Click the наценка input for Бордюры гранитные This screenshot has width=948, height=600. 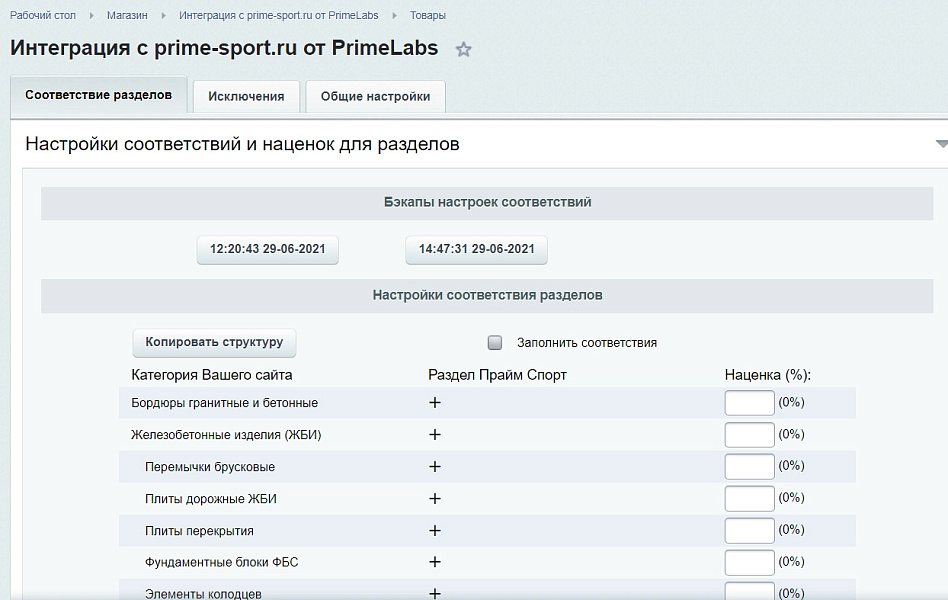click(748, 403)
